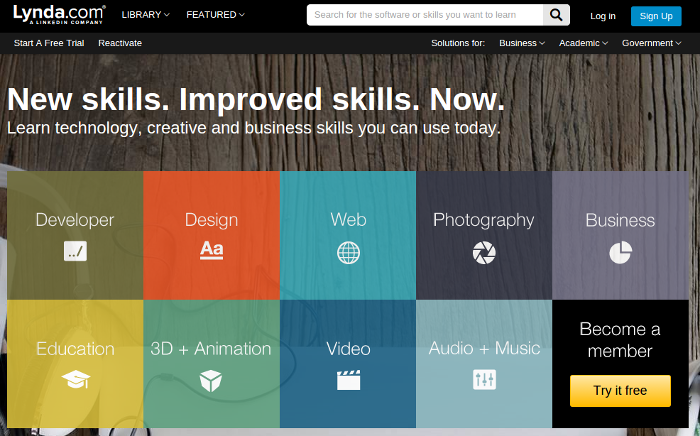Click the Business pie chart icon
Viewport: 700px width, 436px height.
(x=620, y=252)
